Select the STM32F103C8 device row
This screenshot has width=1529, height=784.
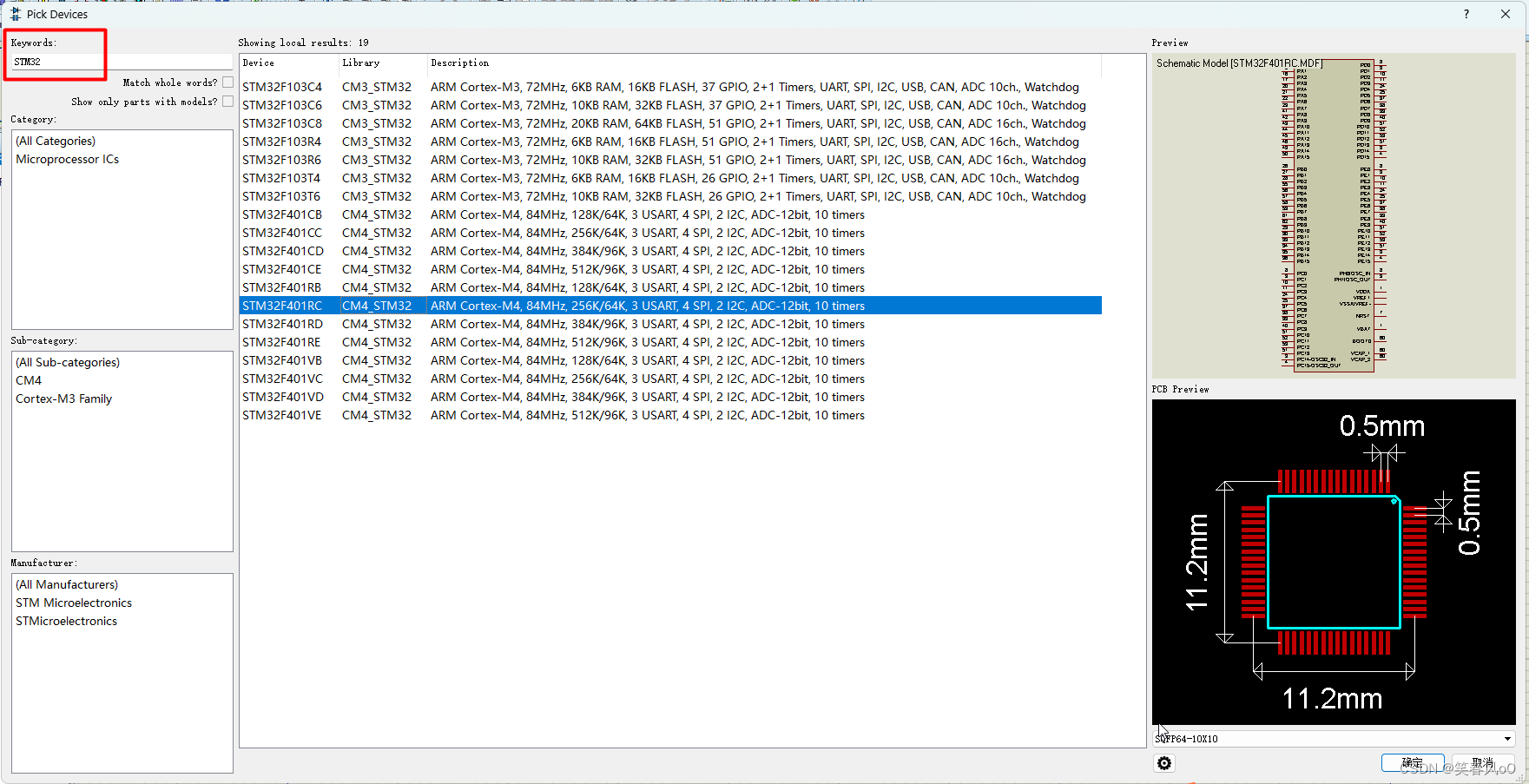click(282, 122)
